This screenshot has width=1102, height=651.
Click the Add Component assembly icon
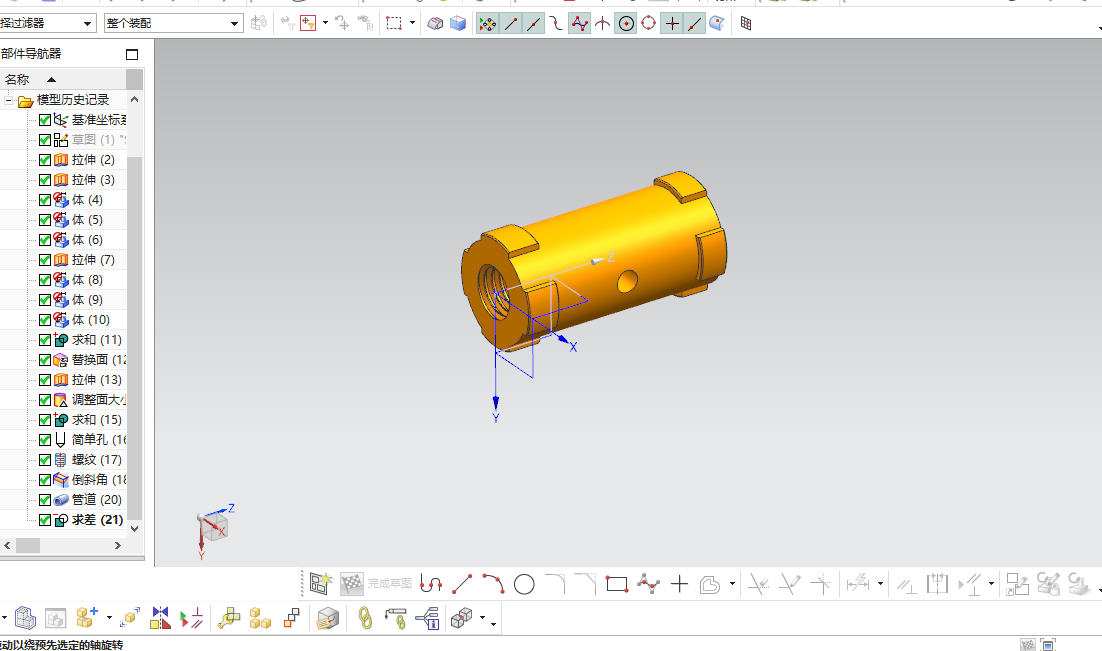tap(86, 618)
